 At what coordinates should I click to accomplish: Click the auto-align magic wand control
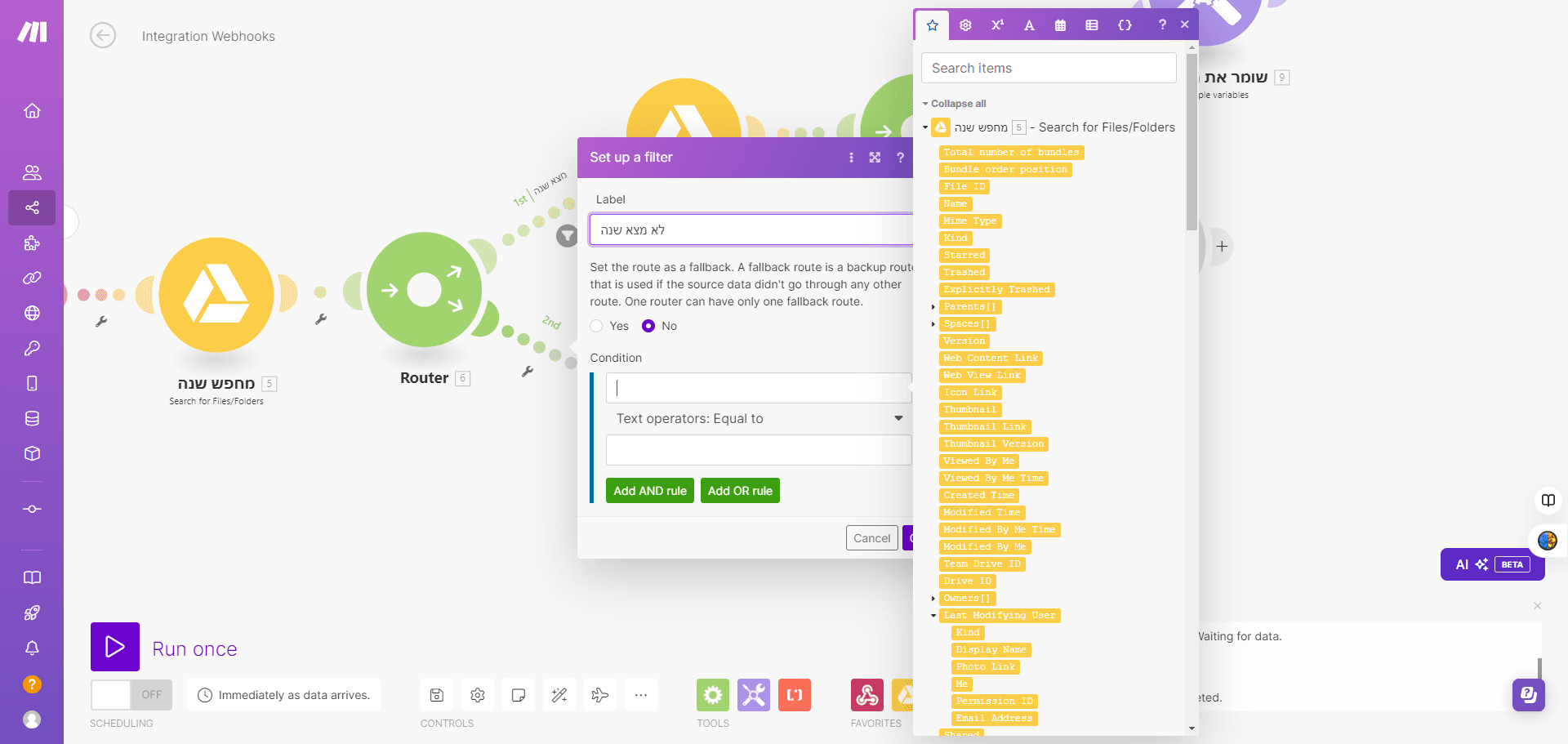559,695
